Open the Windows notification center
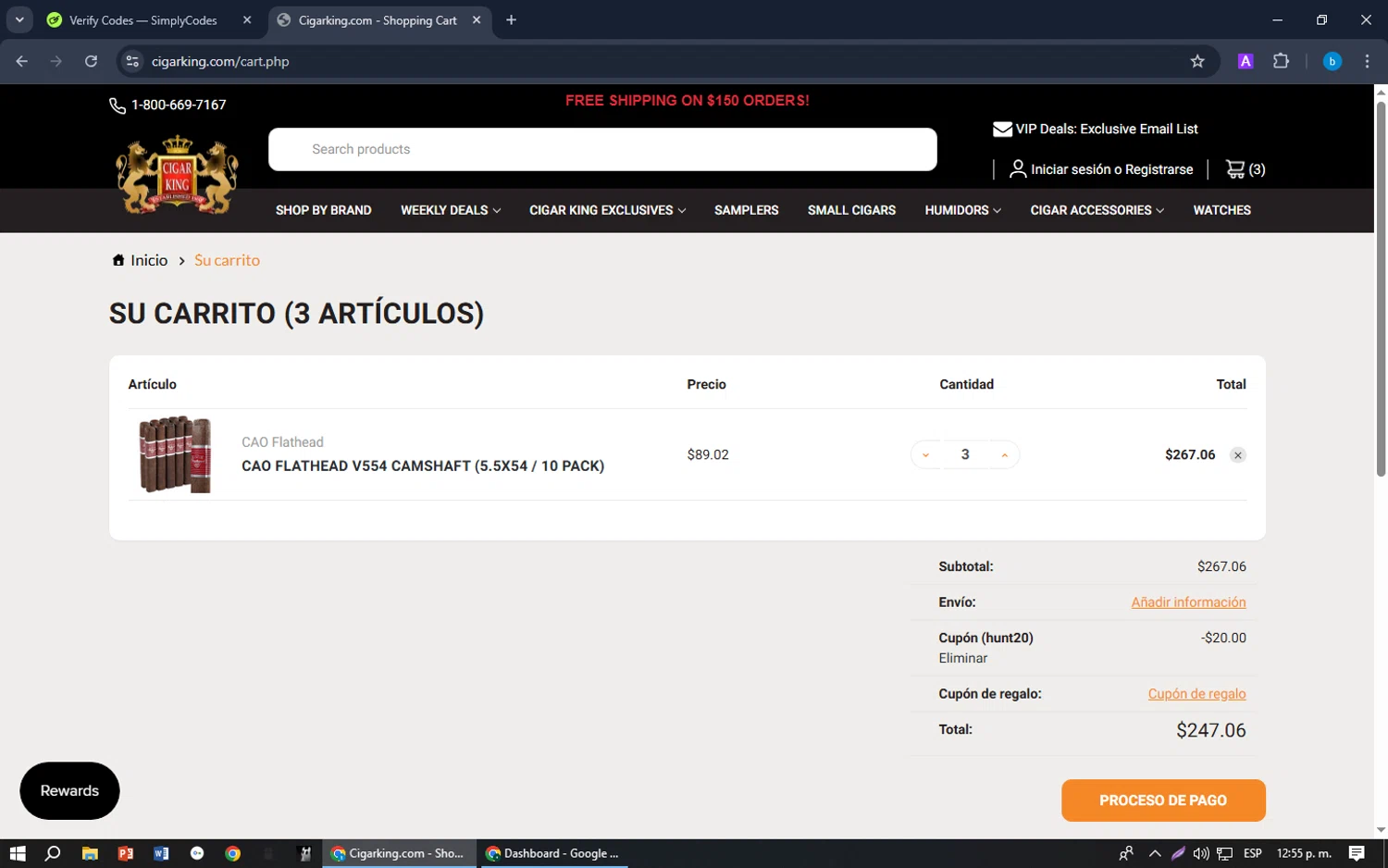This screenshot has height=868, width=1388. pyautogui.click(x=1357, y=853)
